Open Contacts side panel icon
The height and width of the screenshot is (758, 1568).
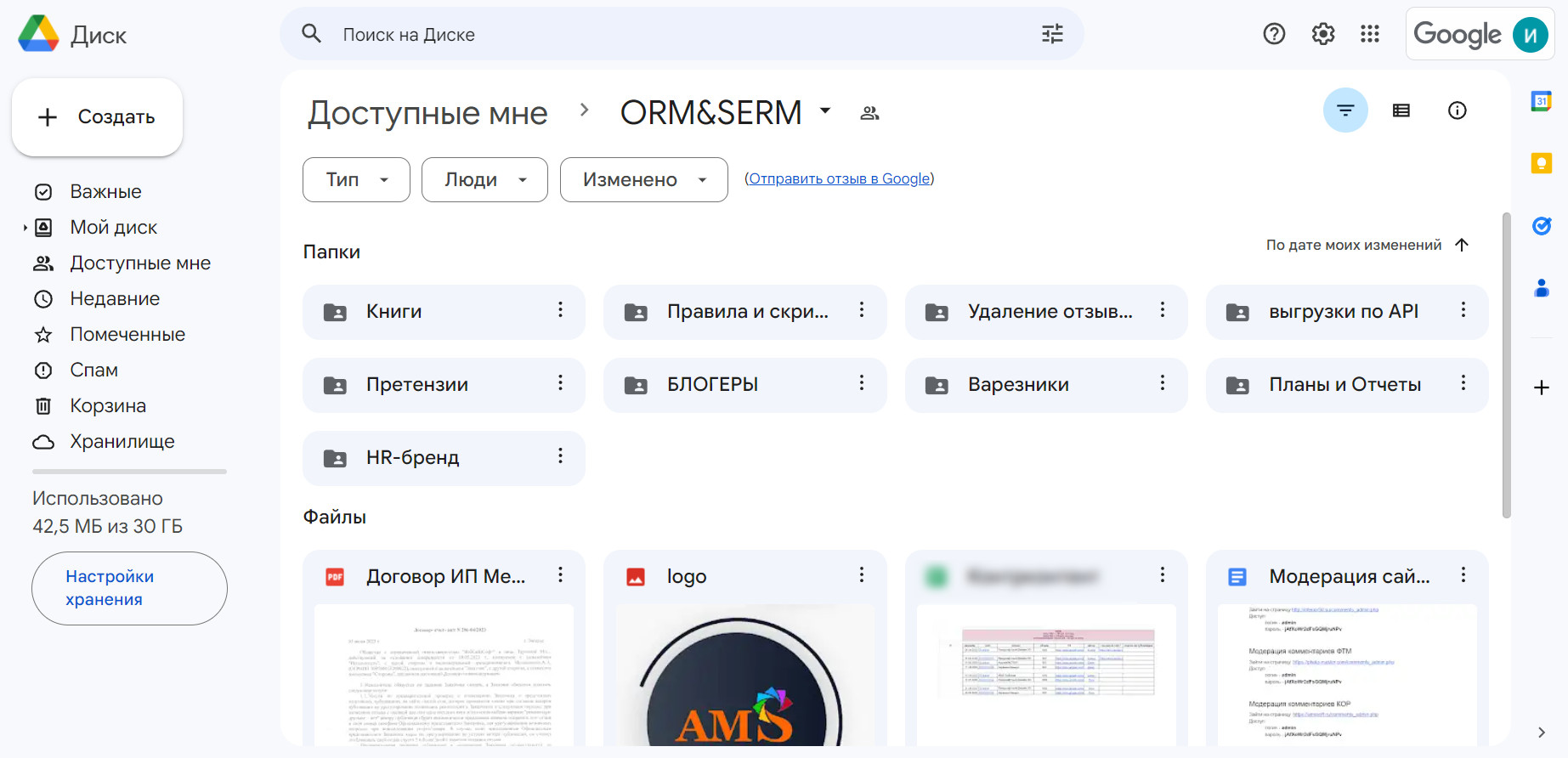(x=1541, y=288)
